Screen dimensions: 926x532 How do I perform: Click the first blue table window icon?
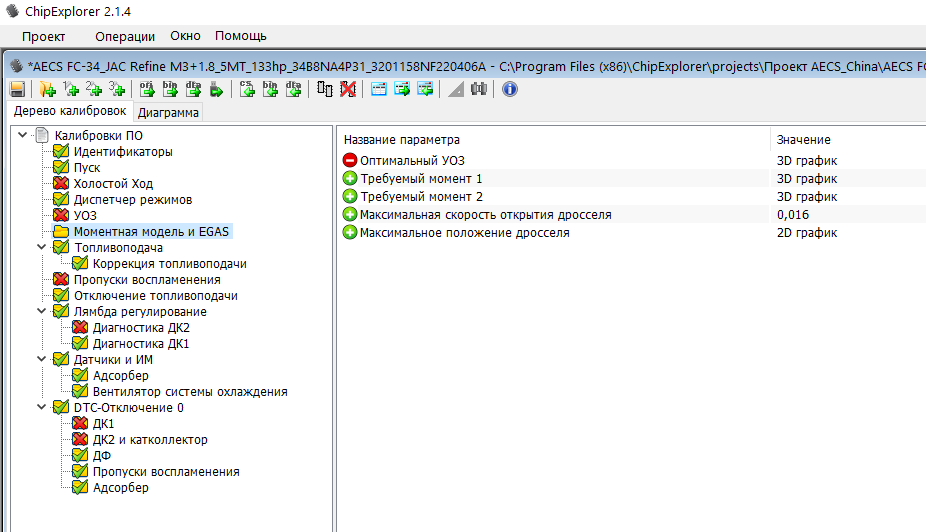pyautogui.click(x=379, y=89)
